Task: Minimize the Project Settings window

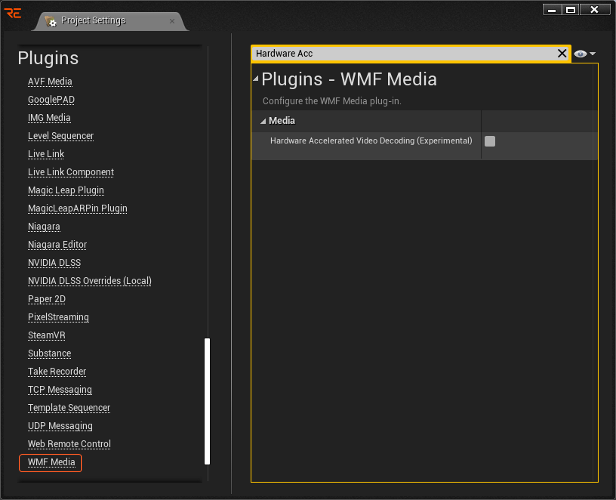Action: tap(551, 9)
